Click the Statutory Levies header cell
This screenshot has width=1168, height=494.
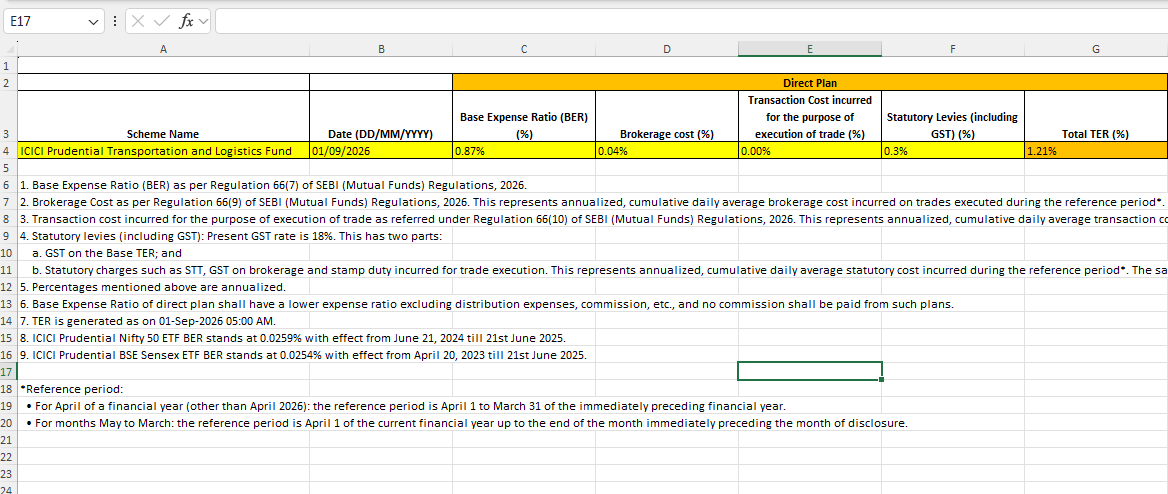[x=953, y=116]
